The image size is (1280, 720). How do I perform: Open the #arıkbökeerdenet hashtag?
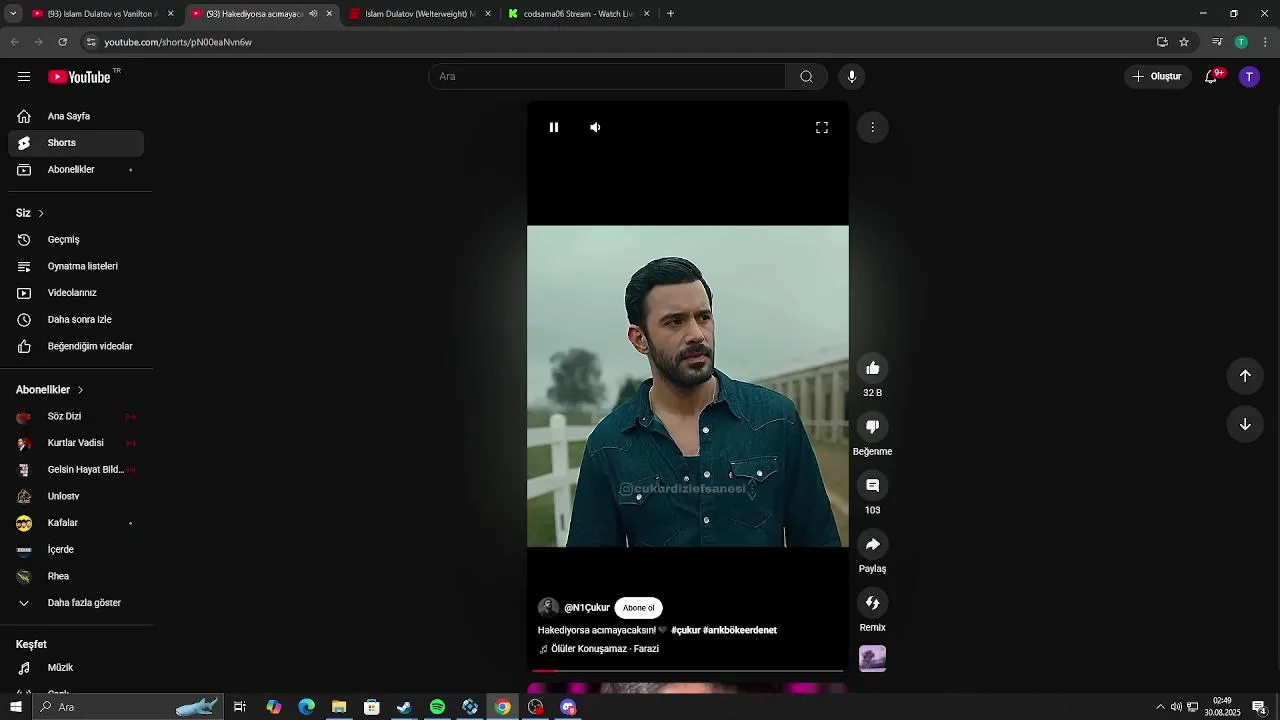pos(740,630)
